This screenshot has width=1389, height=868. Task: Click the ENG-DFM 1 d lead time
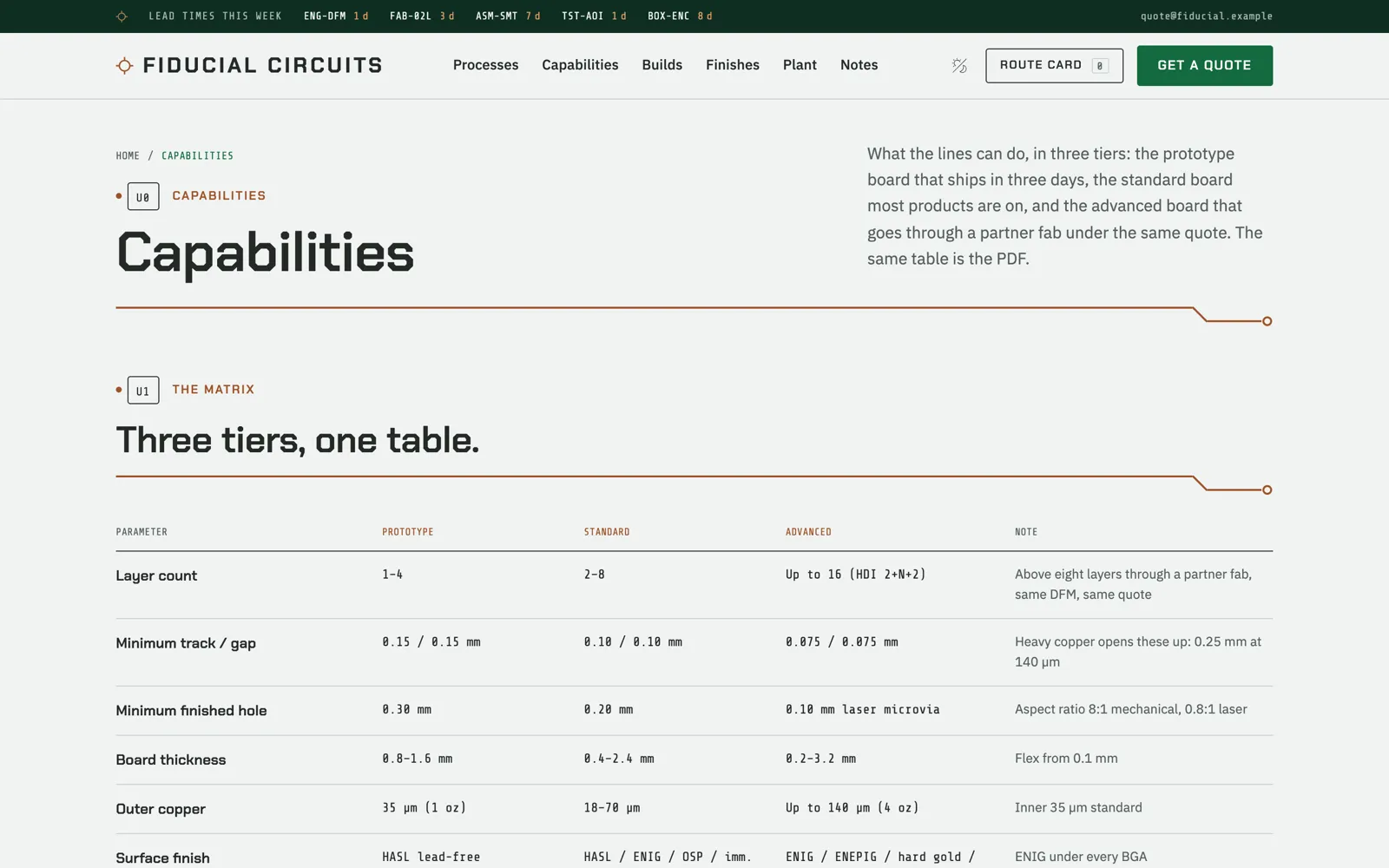[x=336, y=16]
